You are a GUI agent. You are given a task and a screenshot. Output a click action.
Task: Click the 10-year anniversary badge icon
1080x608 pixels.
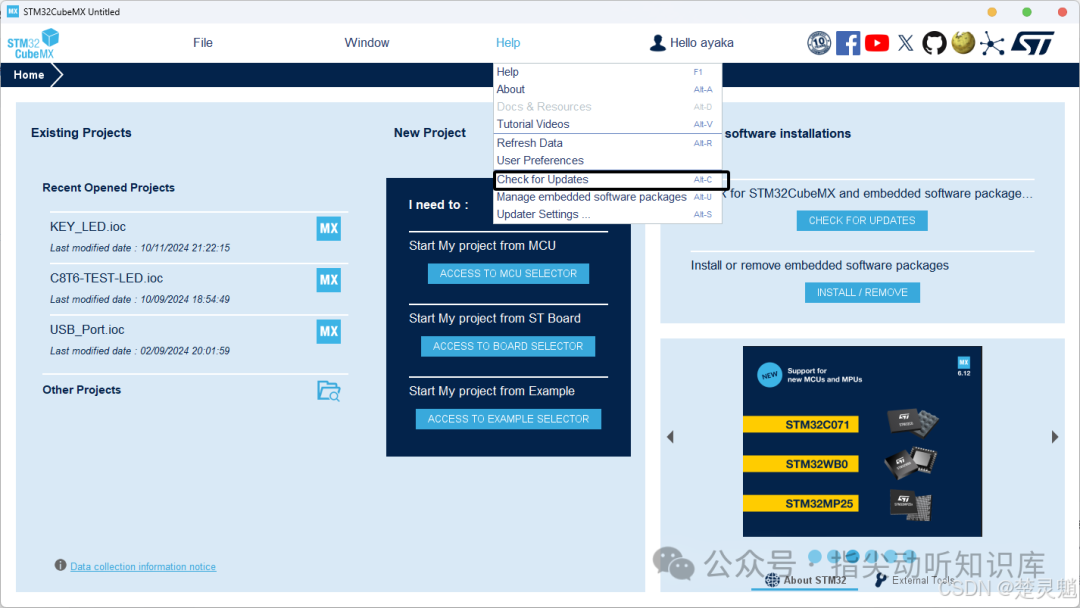coord(819,43)
